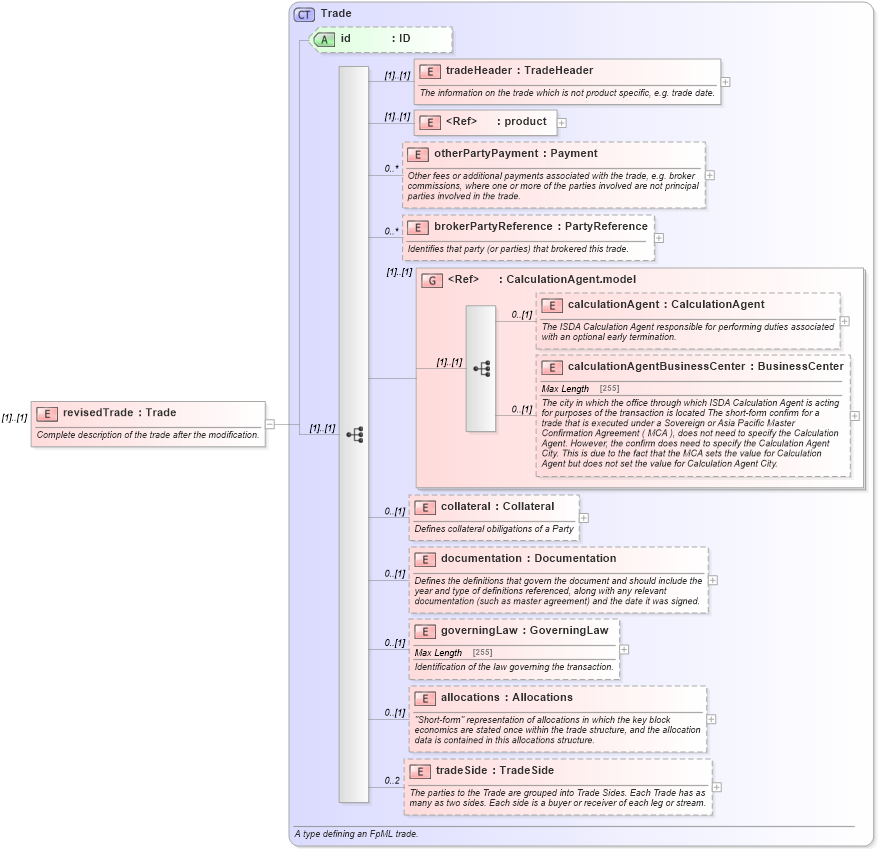Click 'Defines collateral obiligations of a Party'
Image resolution: width=878 pixels, height=849 pixels.
coord(494,529)
